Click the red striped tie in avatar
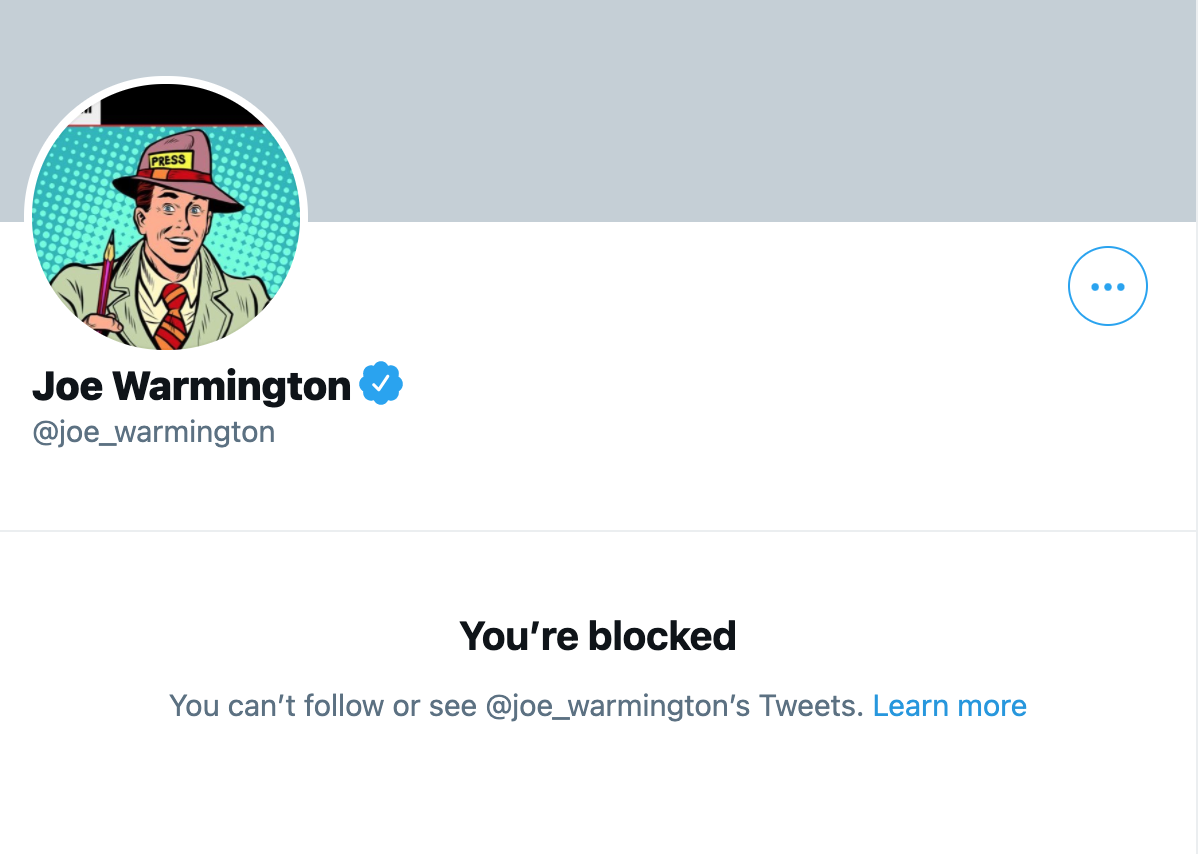The width and height of the screenshot is (1198, 854). 173,315
